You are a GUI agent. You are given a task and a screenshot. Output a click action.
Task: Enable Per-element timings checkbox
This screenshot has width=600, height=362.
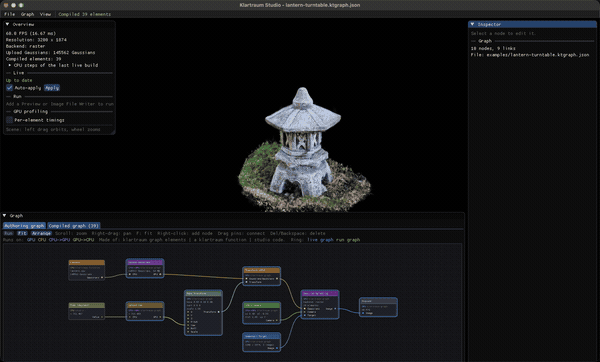click(10, 120)
